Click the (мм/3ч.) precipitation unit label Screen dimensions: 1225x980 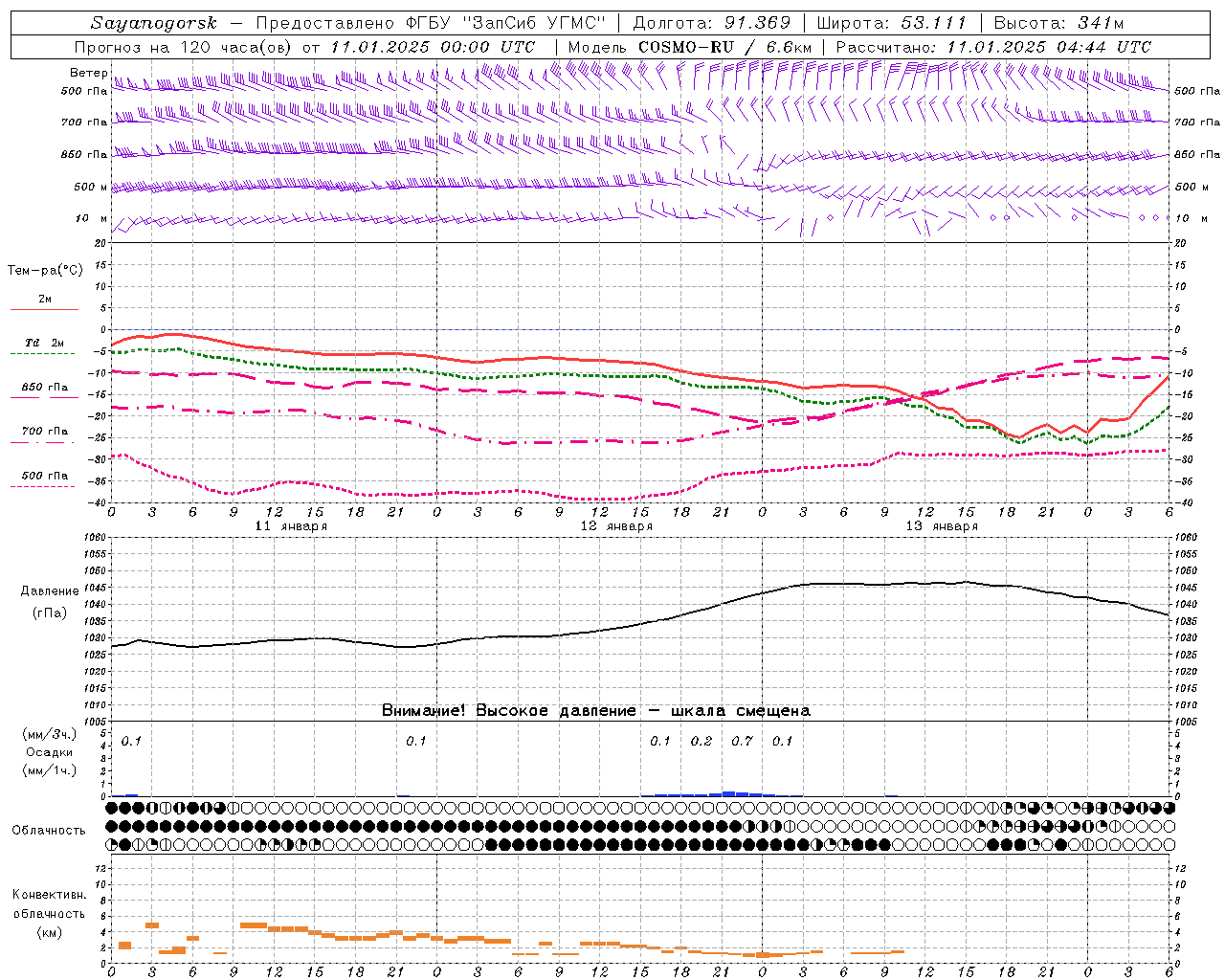(50, 734)
